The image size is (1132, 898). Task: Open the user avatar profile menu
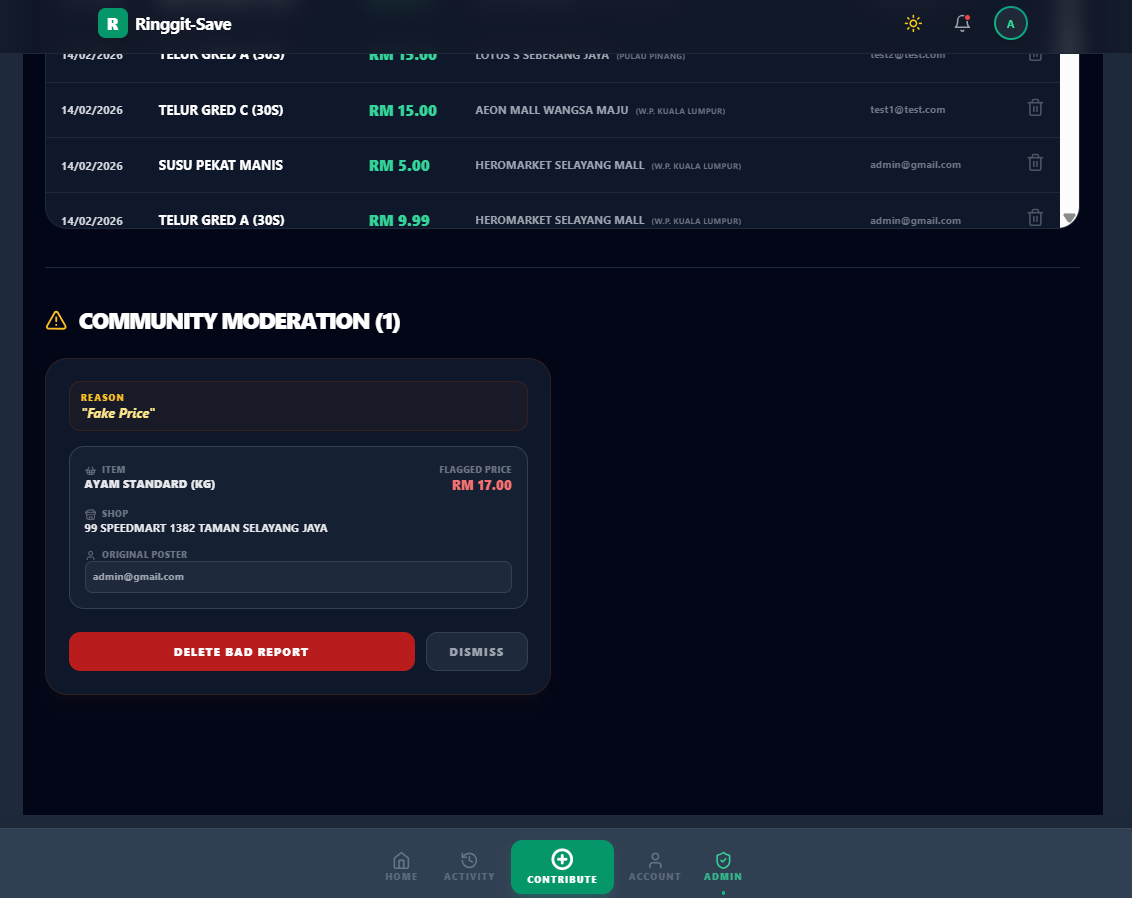click(1010, 23)
